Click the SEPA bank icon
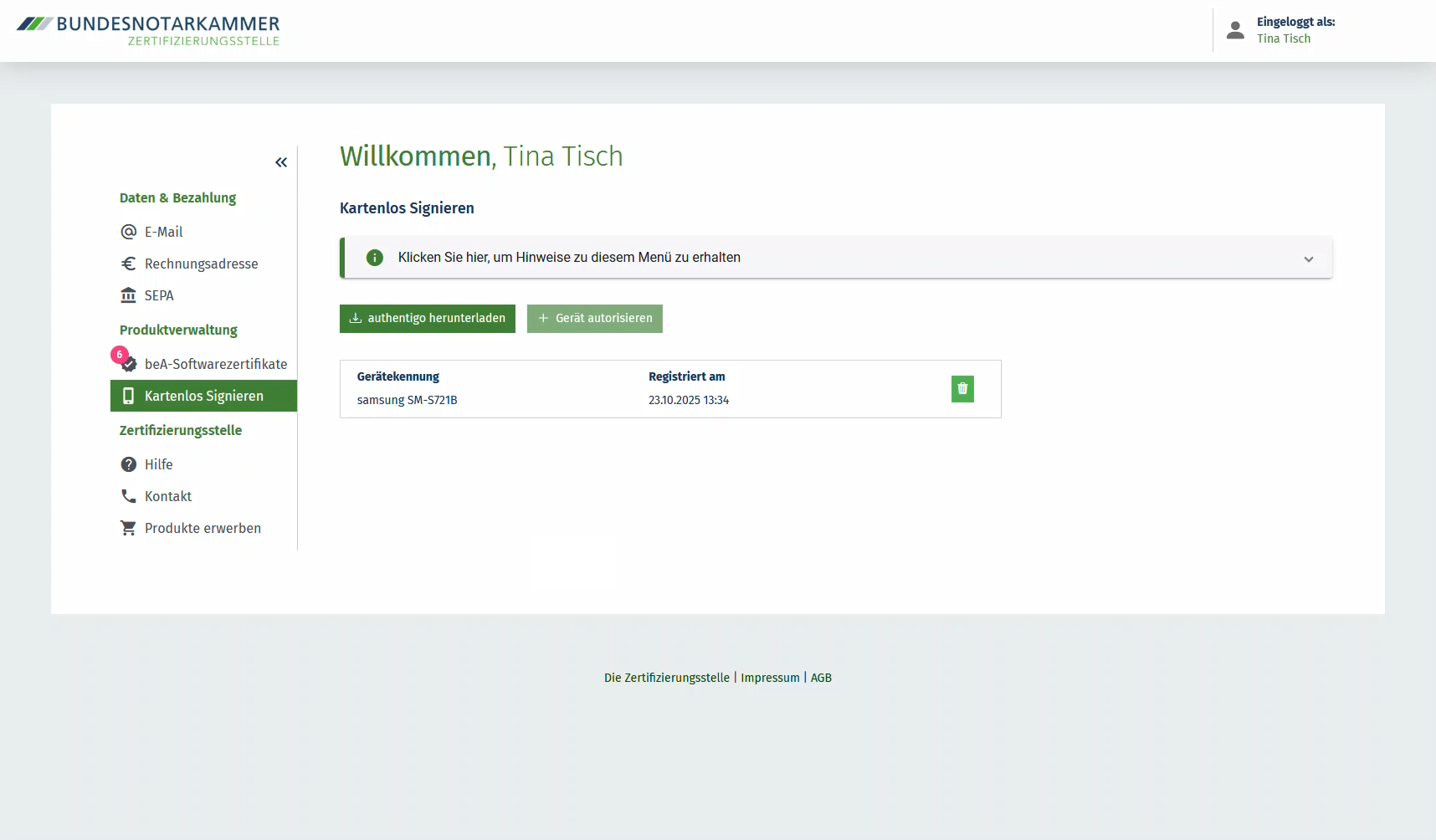 pyautogui.click(x=128, y=295)
